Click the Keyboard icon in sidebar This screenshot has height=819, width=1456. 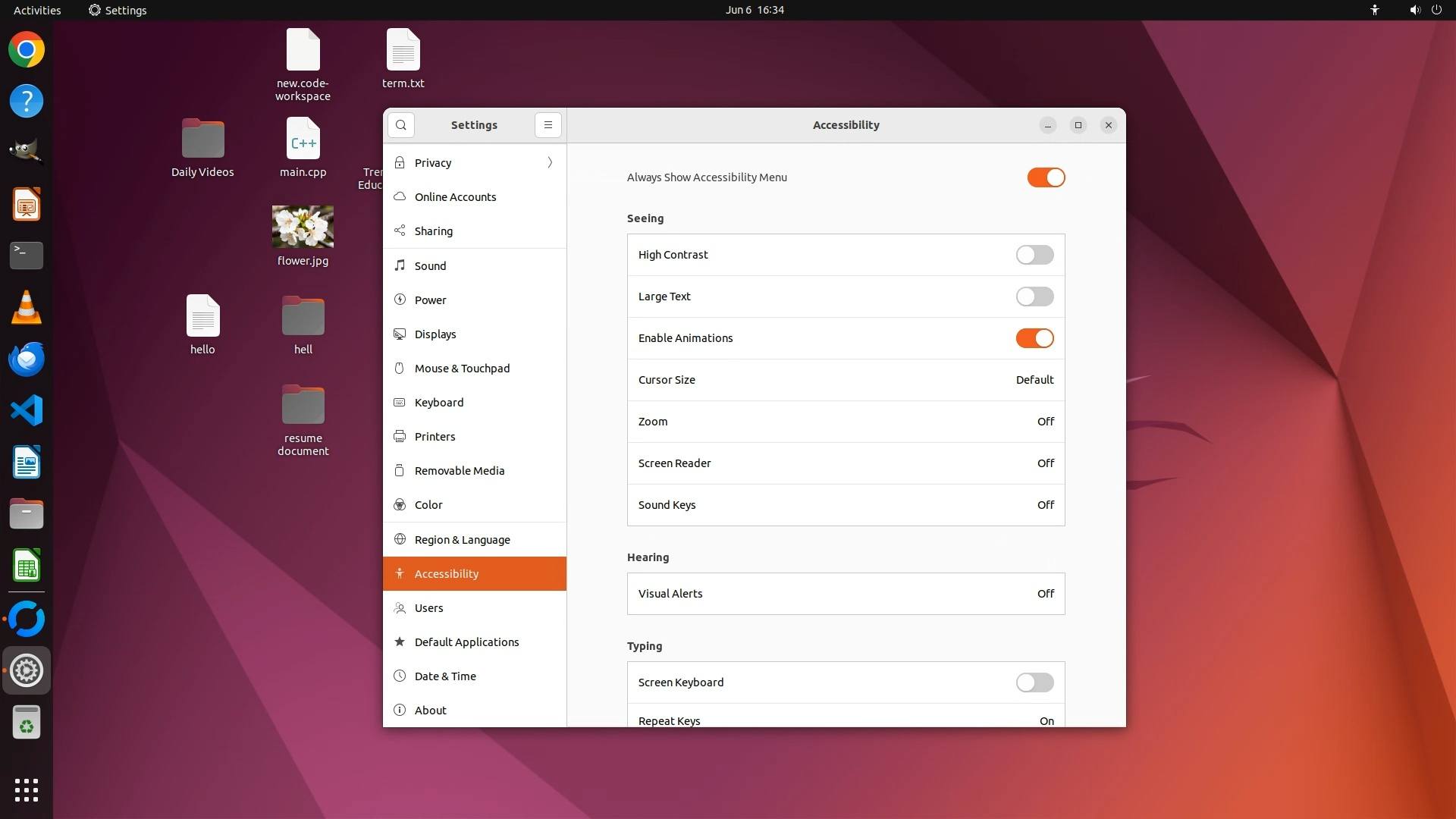[400, 403]
